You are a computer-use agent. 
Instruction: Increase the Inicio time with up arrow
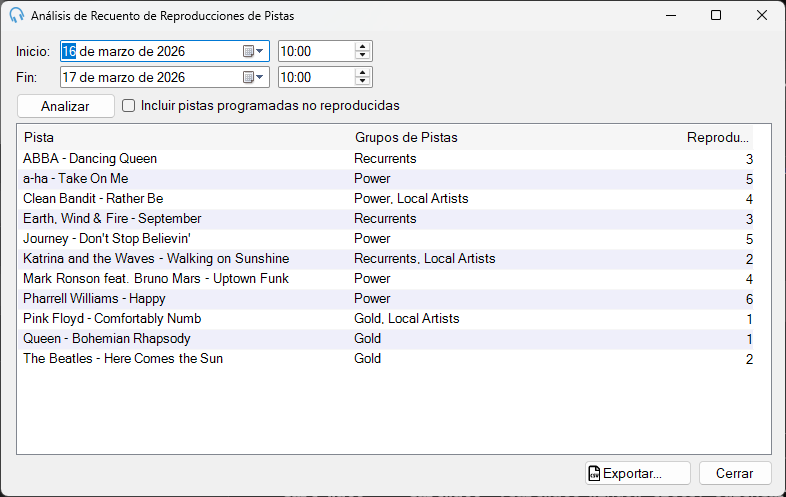pyautogui.click(x=362, y=47)
